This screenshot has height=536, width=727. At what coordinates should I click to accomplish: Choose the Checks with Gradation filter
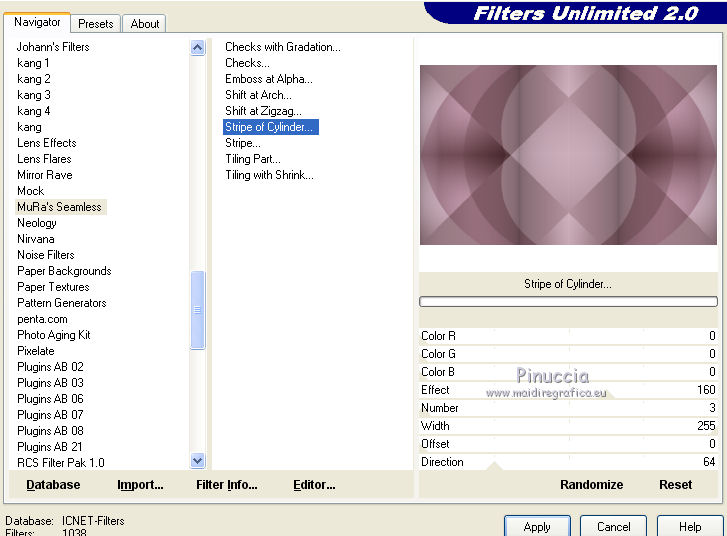tap(282, 47)
